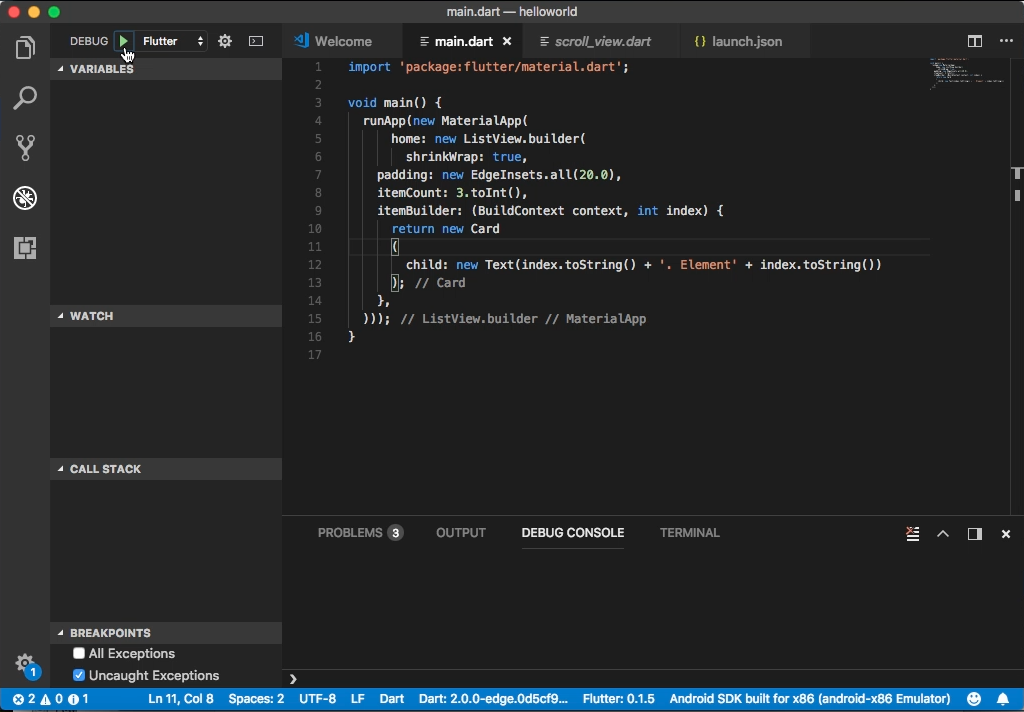Click the editor minimap preview

(x=968, y=73)
